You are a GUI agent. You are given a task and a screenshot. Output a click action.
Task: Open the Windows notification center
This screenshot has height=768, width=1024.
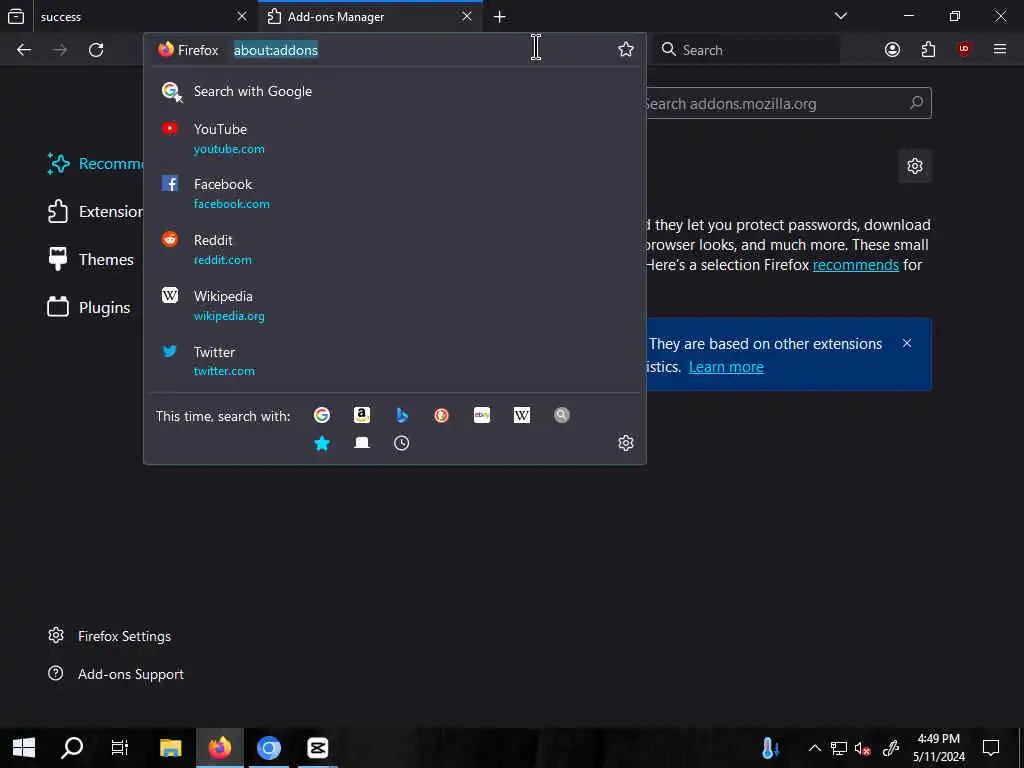[991, 748]
